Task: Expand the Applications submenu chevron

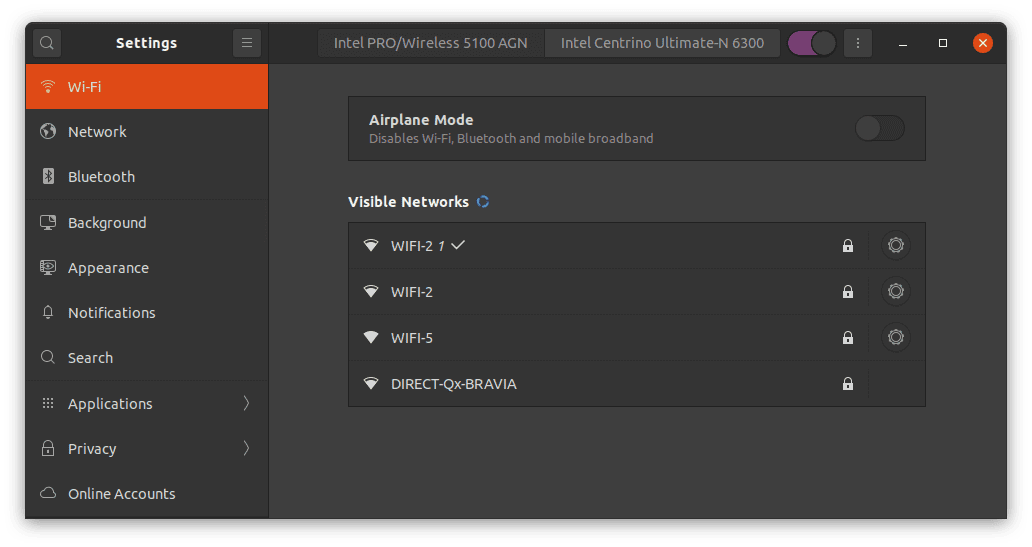Action: point(246,404)
